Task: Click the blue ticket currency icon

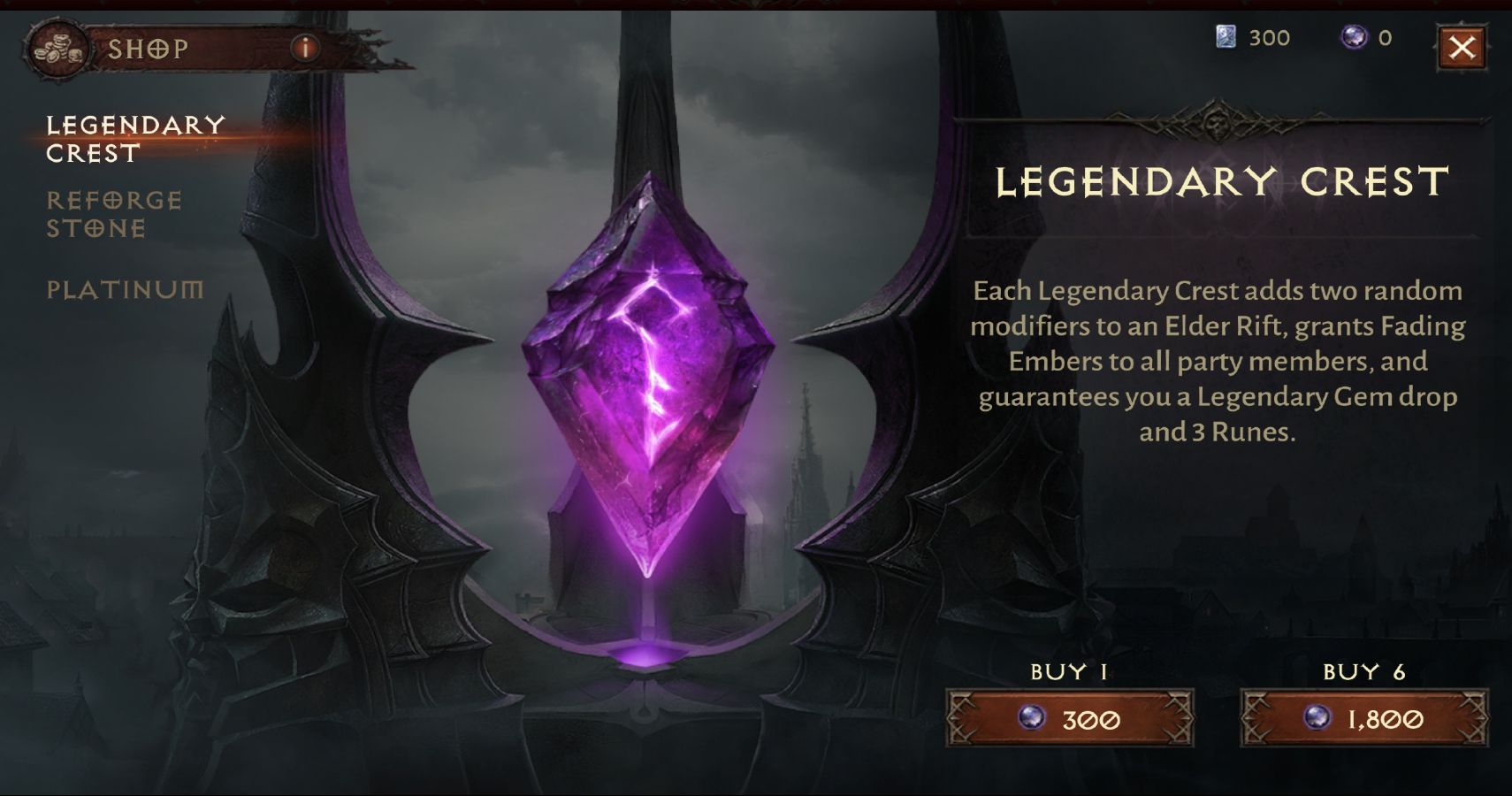Action: (1226, 37)
